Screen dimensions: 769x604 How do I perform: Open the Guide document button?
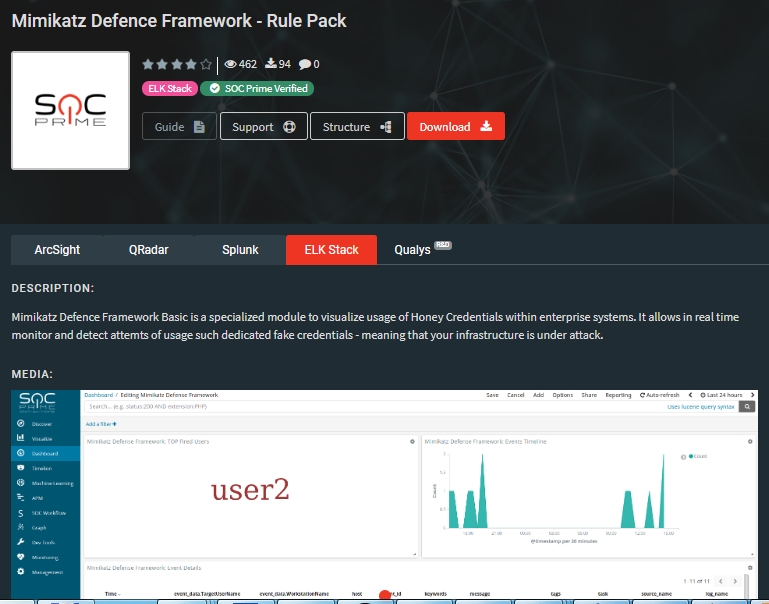point(179,126)
